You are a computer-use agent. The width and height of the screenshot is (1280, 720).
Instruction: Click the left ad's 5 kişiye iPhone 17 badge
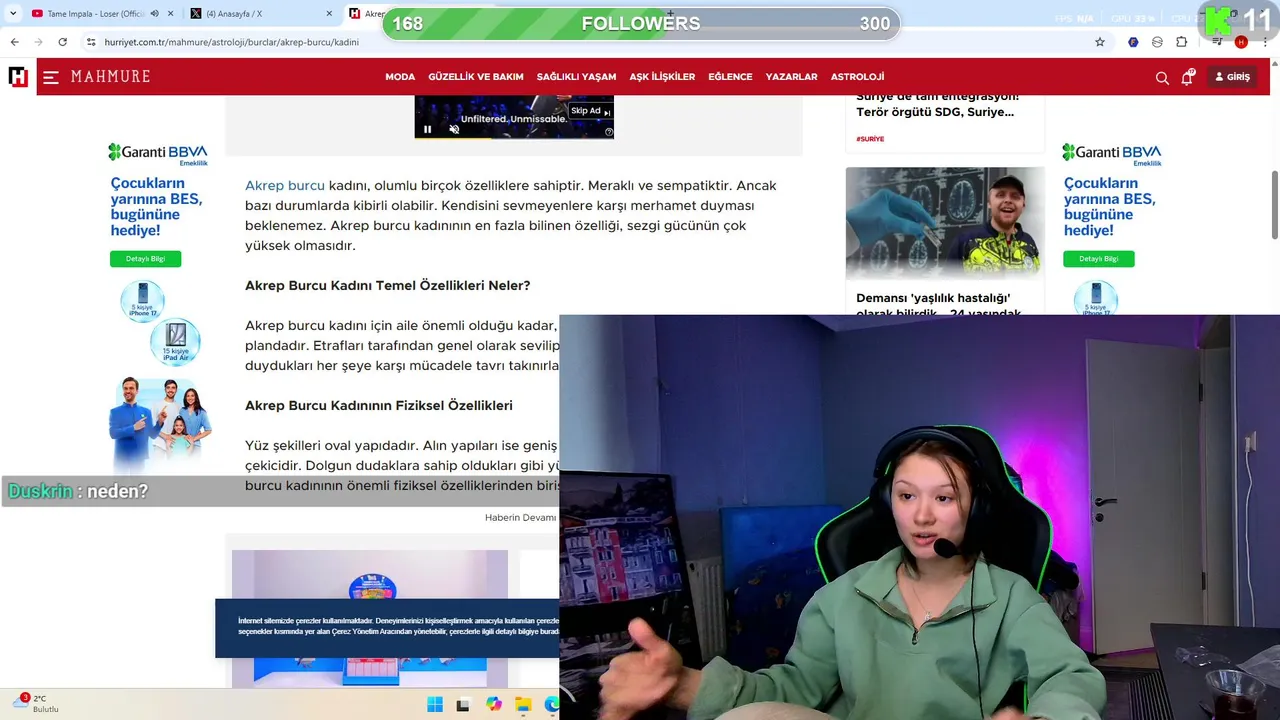[142, 301]
